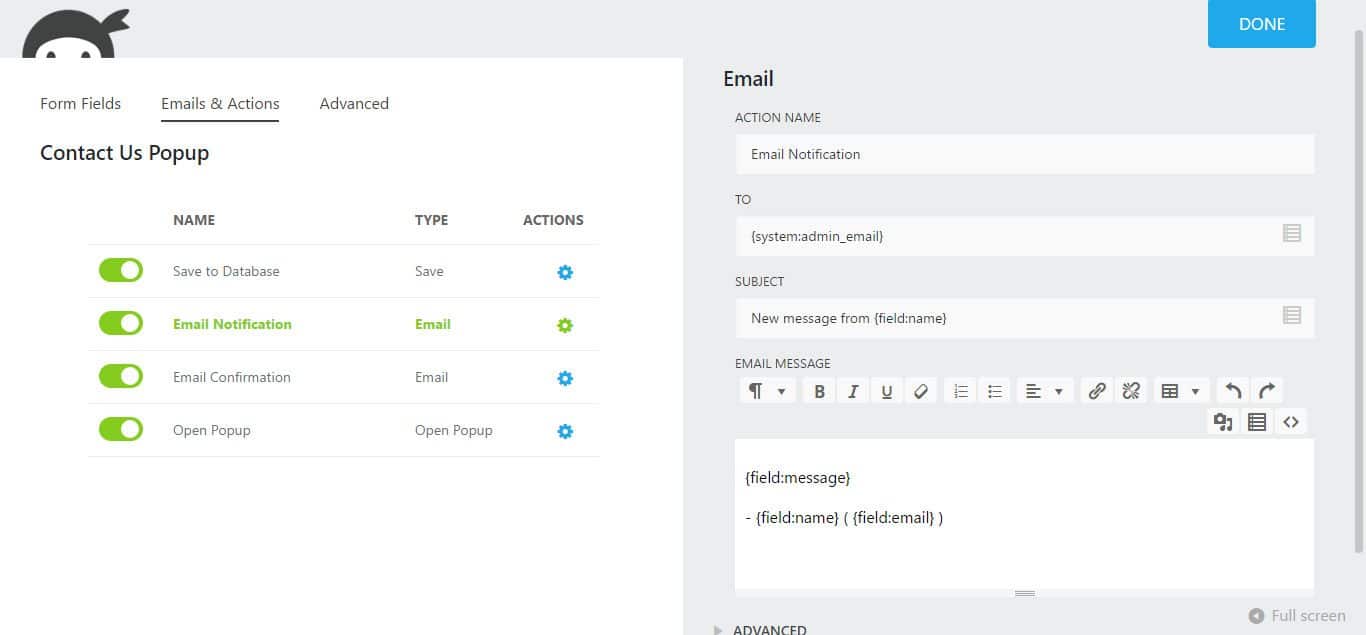Open settings gear for Email Confirmation action
Viewport: 1366px width, 635px height.
point(565,378)
